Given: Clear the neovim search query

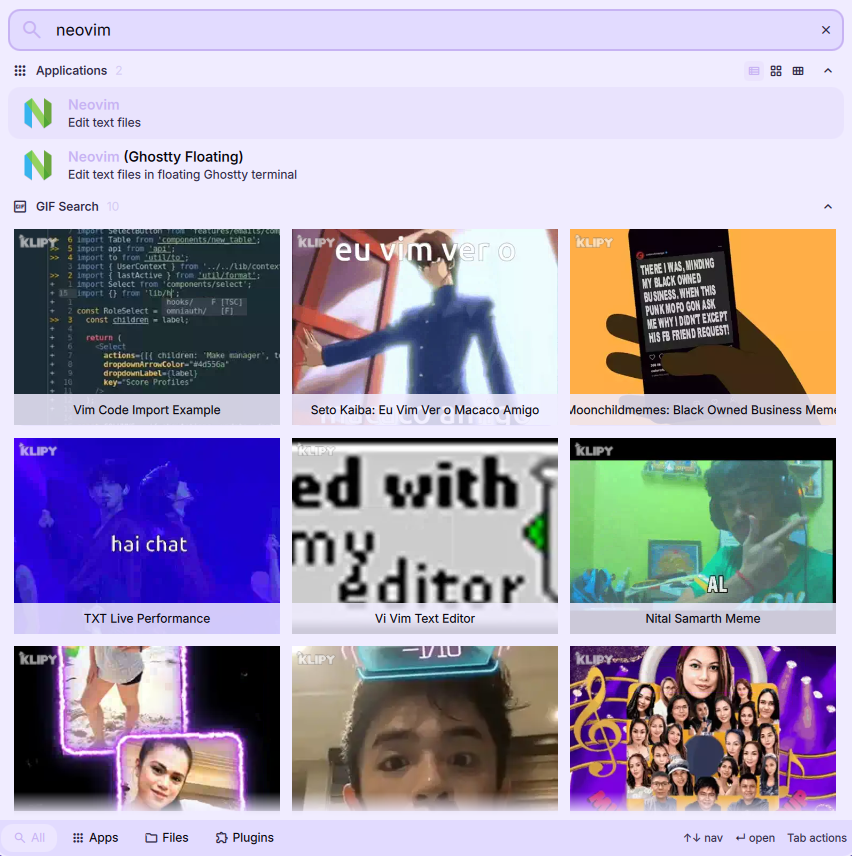Looking at the screenshot, I should pos(826,30).
